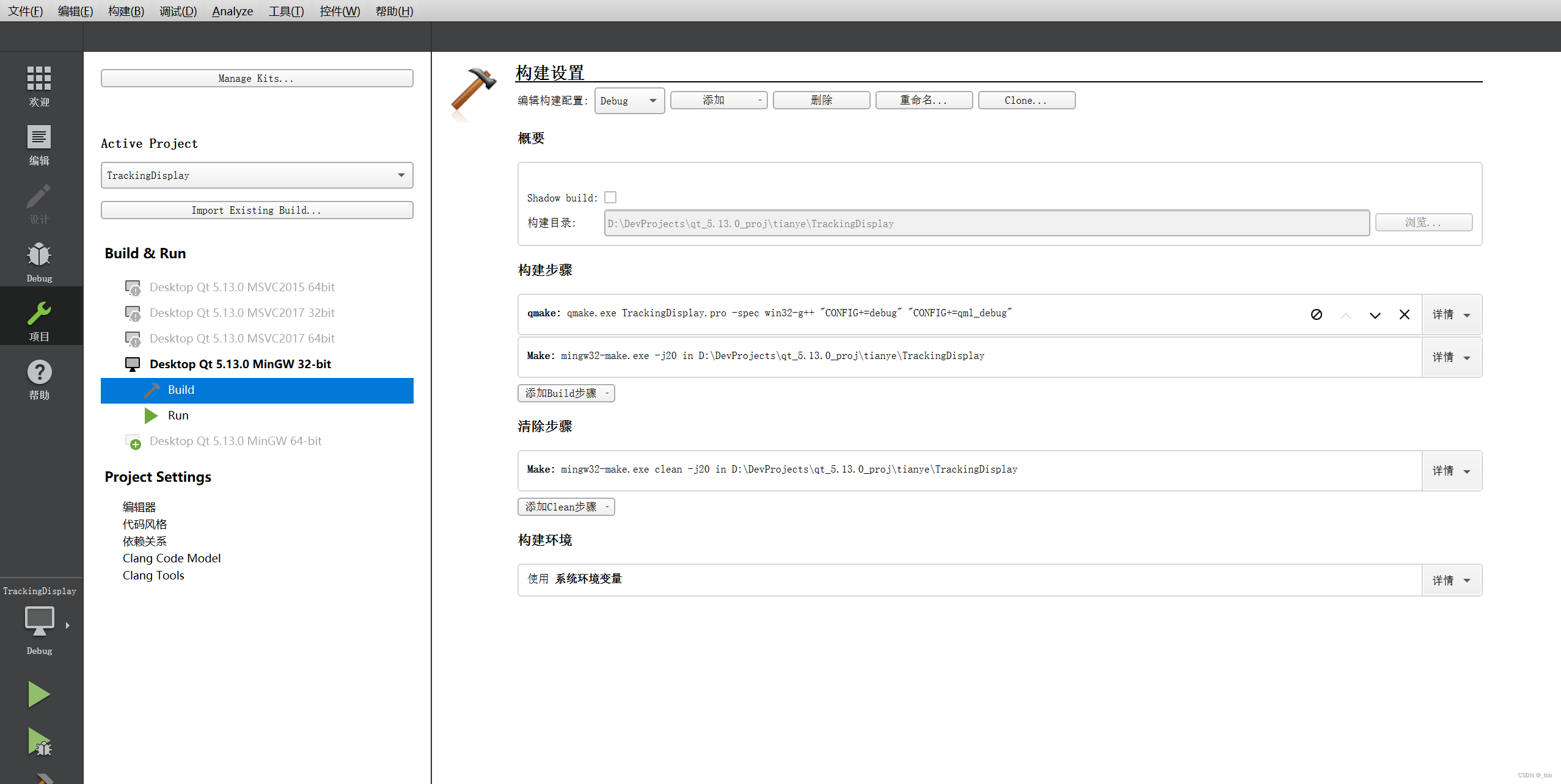
Task: Click the green Run button in sidebar
Action: point(39,694)
